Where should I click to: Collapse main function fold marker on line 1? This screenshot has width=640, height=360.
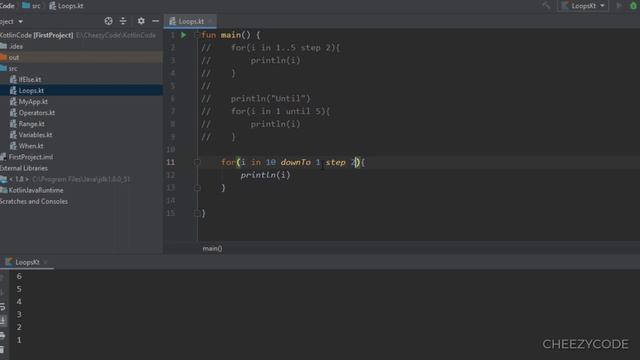[x=197, y=35]
